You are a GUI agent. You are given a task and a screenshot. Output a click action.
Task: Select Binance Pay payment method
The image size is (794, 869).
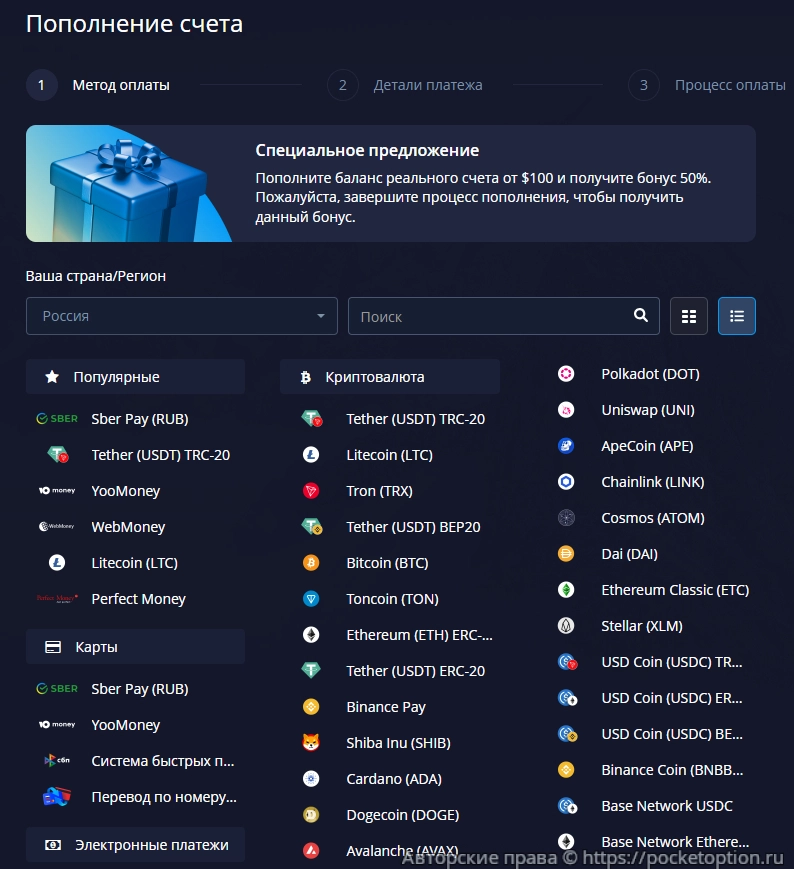386,707
